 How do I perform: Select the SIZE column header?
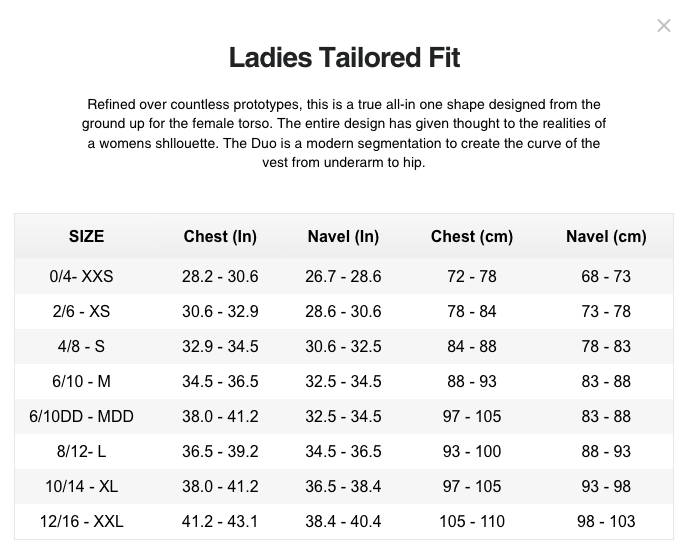click(x=86, y=236)
